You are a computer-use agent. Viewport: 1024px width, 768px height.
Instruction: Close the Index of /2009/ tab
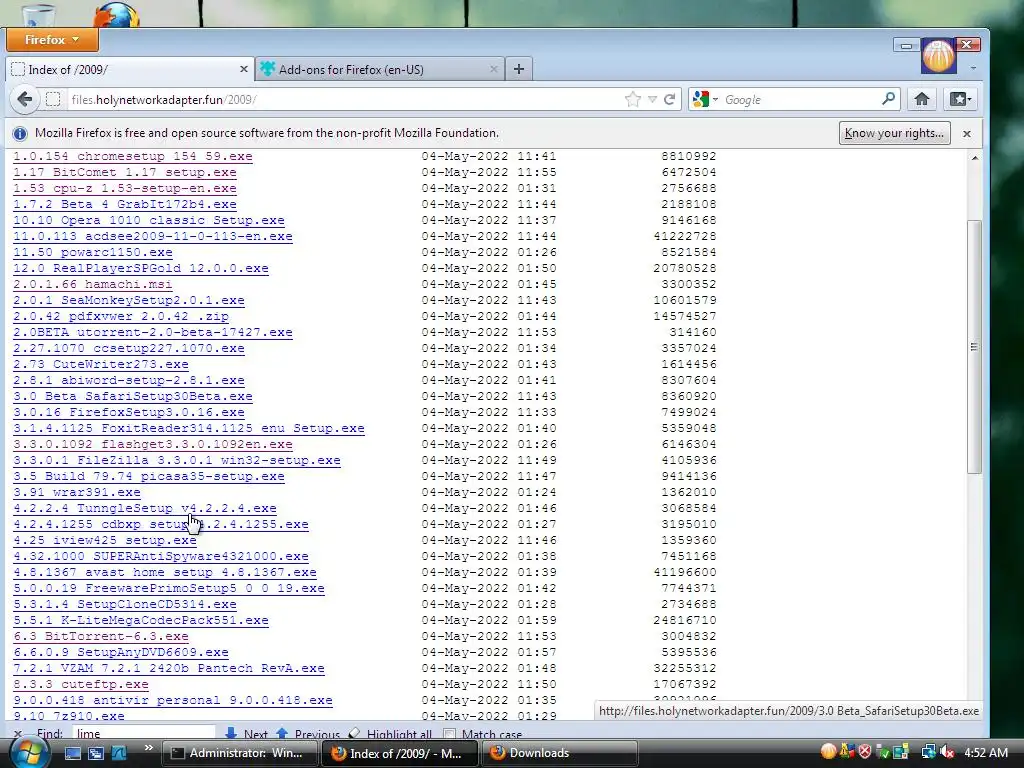(244, 69)
